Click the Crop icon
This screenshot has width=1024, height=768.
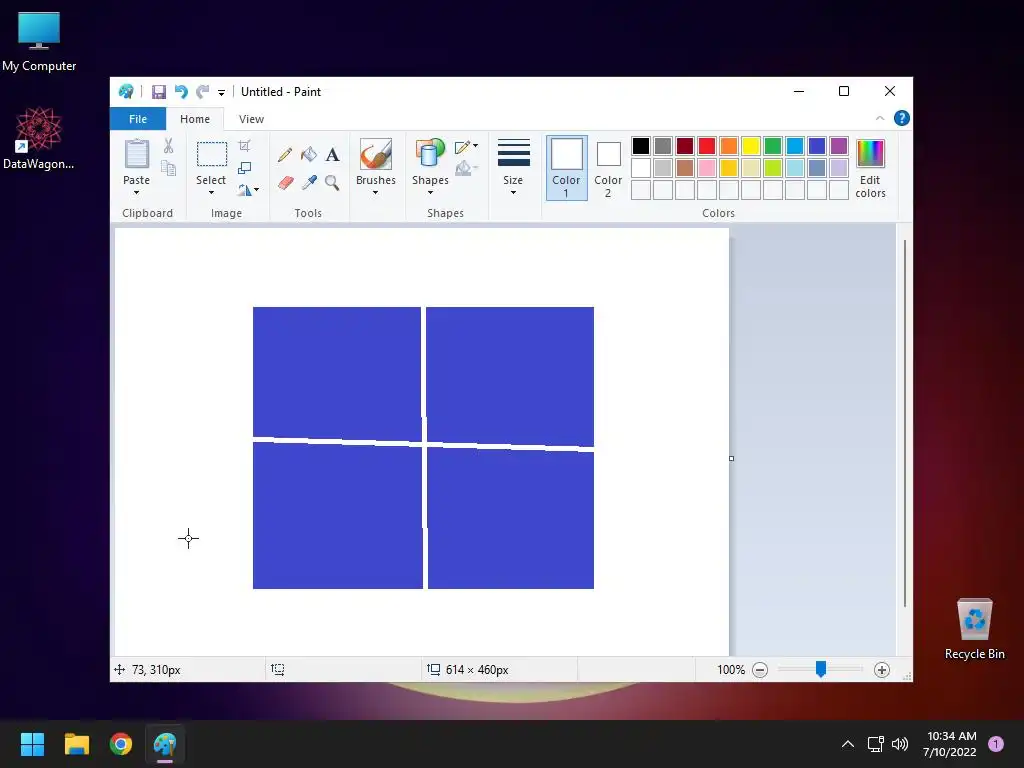[x=244, y=146]
